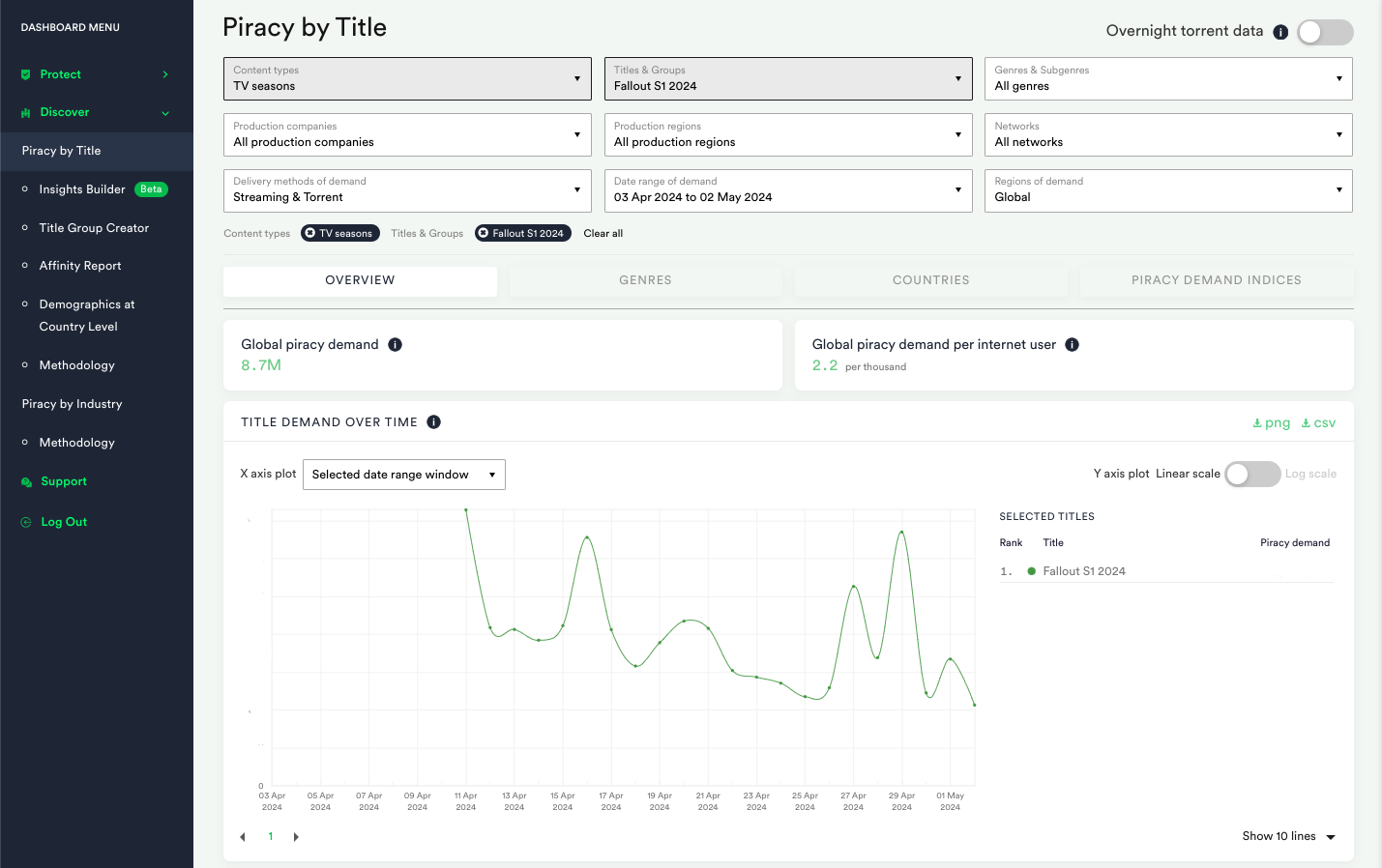Download chart data as csv

pos(1318,423)
